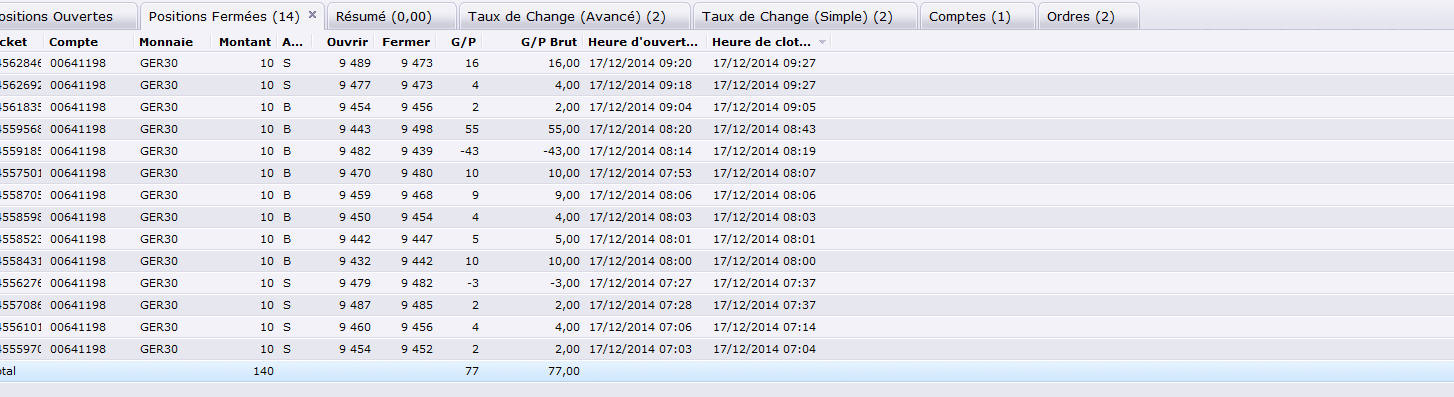
Task: Click the sort arrow on Heure de clôture column
Action: [x=822, y=42]
